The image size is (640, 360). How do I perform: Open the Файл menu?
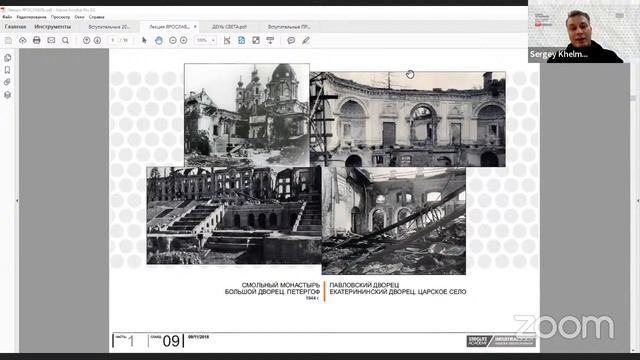[x=7, y=17]
